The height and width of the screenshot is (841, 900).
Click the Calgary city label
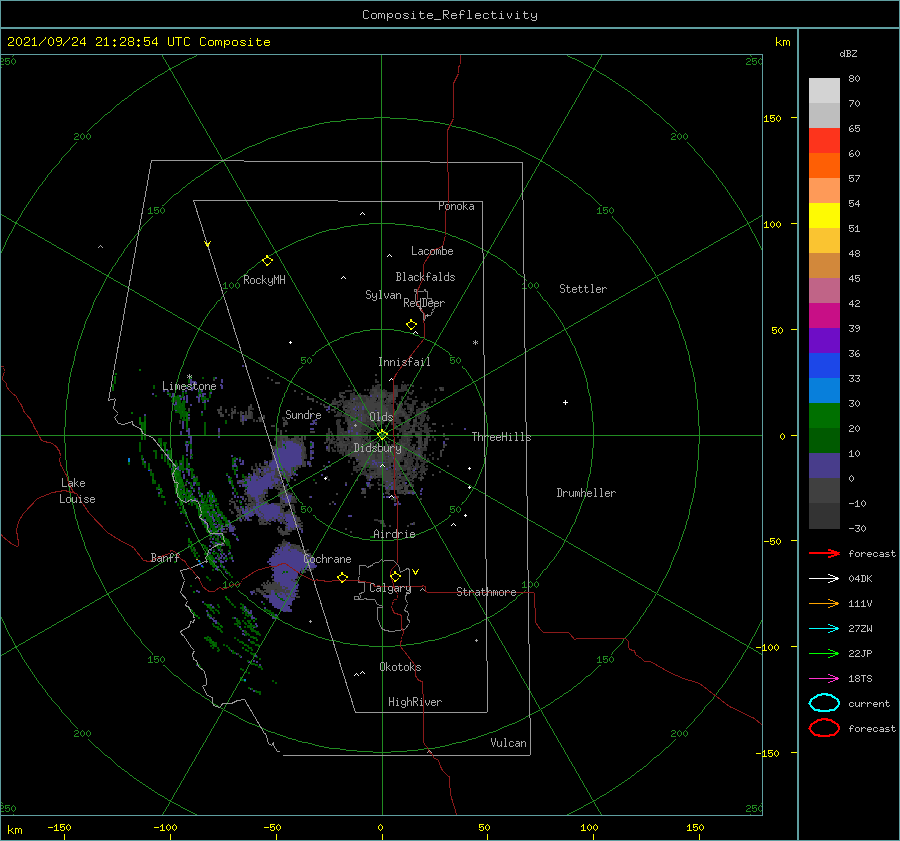[390, 588]
